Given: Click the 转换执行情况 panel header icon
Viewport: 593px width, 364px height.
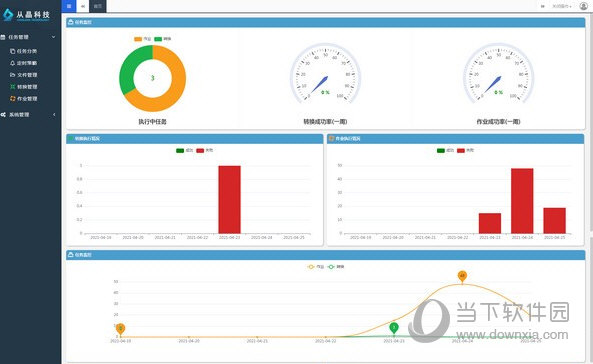Looking at the screenshot, I should (x=70, y=138).
